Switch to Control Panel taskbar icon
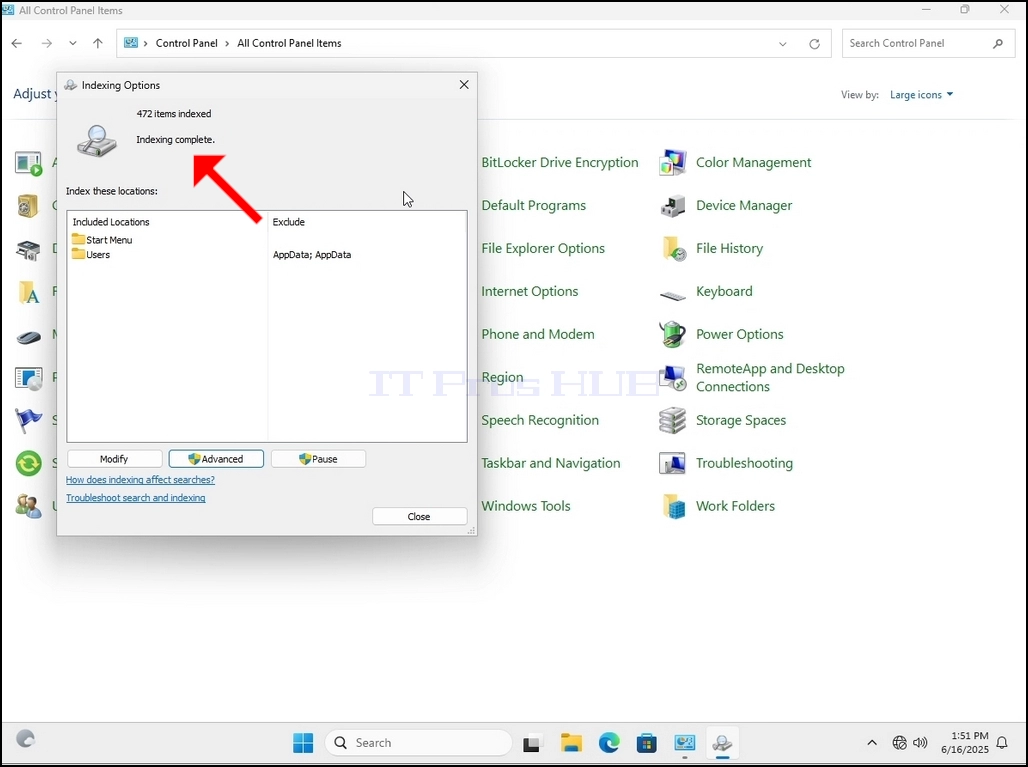Viewport: 1028px width, 767px height. pyautogui.click(x=684, y=743)
